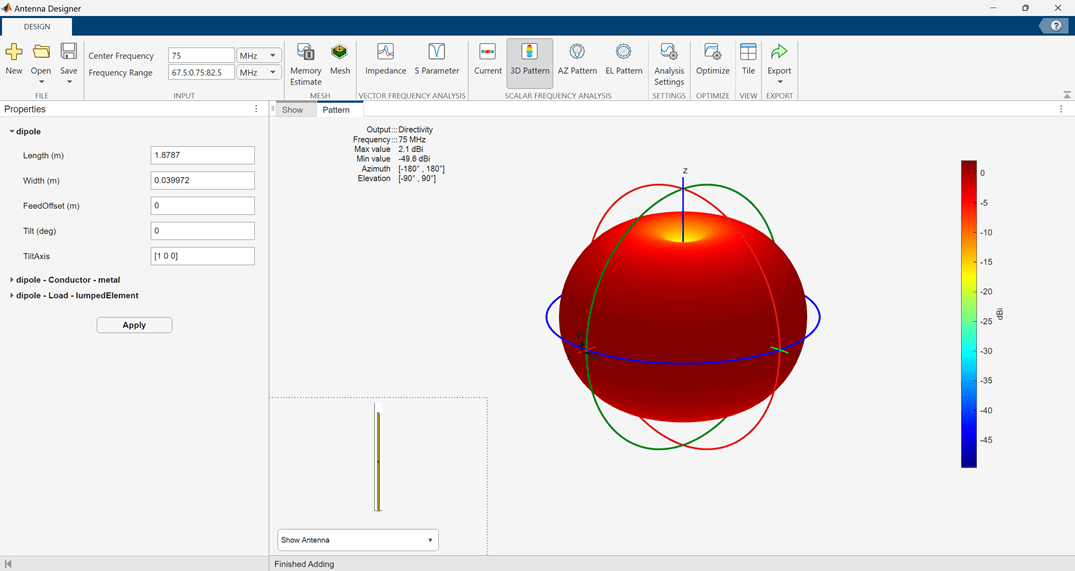1075x571 pixels.
Task: Show the Current distribution
Action: [x=488, y=58]
